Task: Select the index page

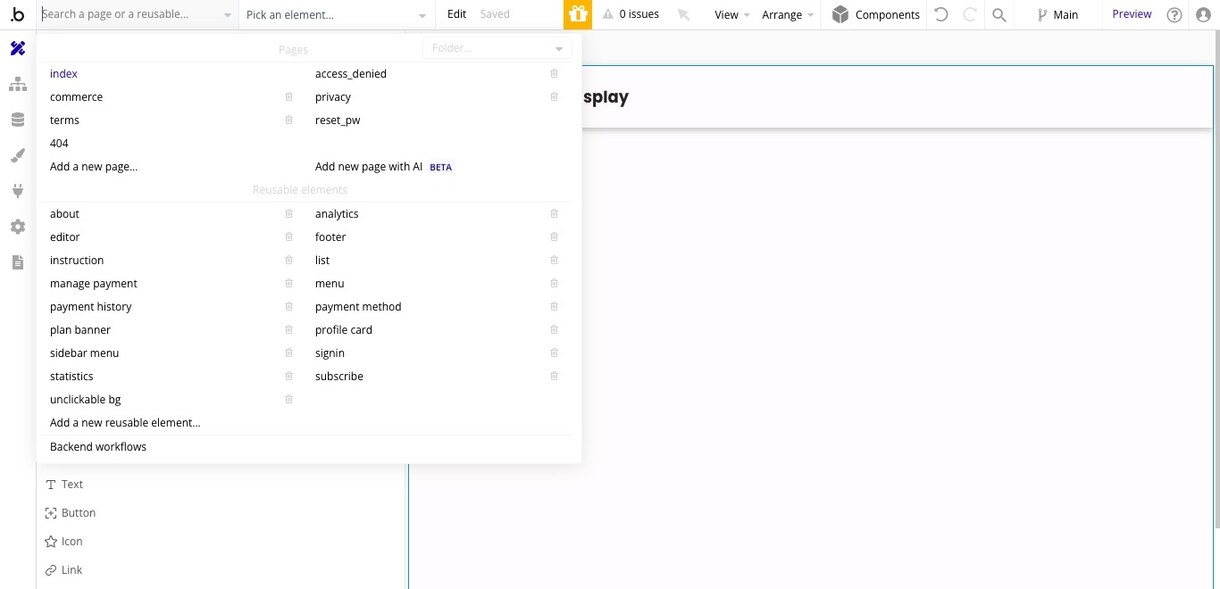Action: [x=64, y=74]
